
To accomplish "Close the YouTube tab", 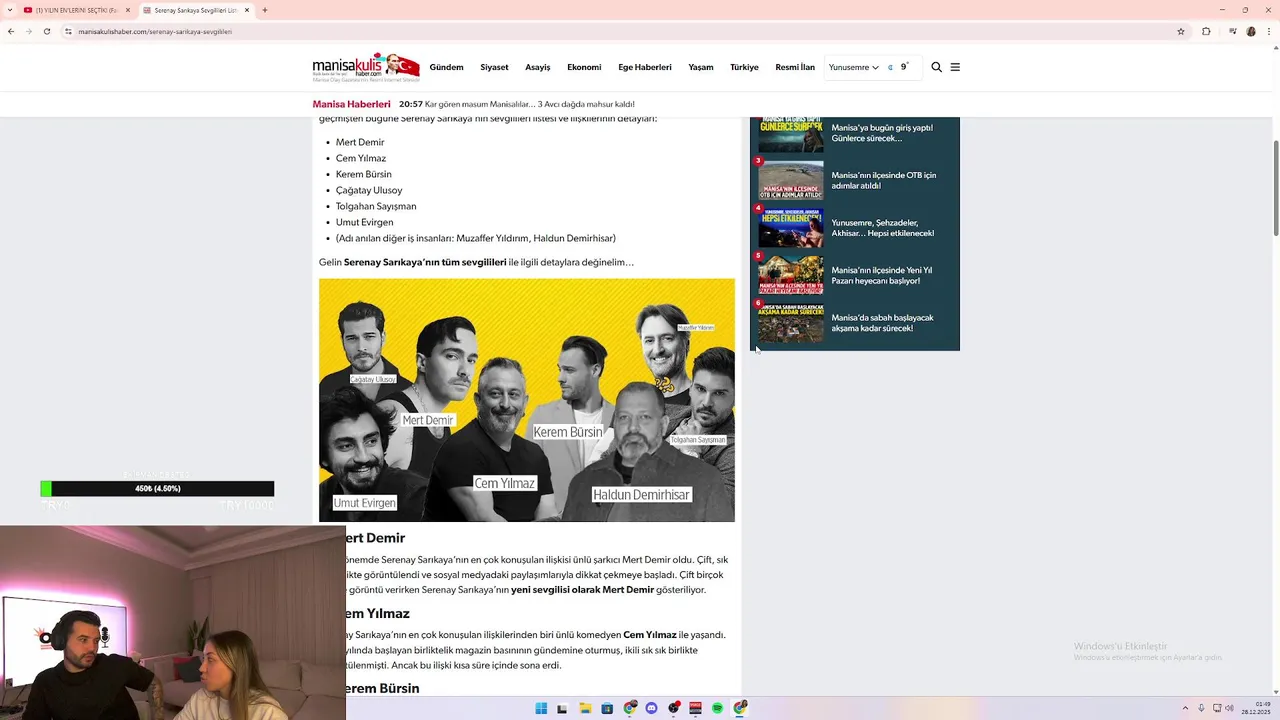I will (x=128, y=10).
